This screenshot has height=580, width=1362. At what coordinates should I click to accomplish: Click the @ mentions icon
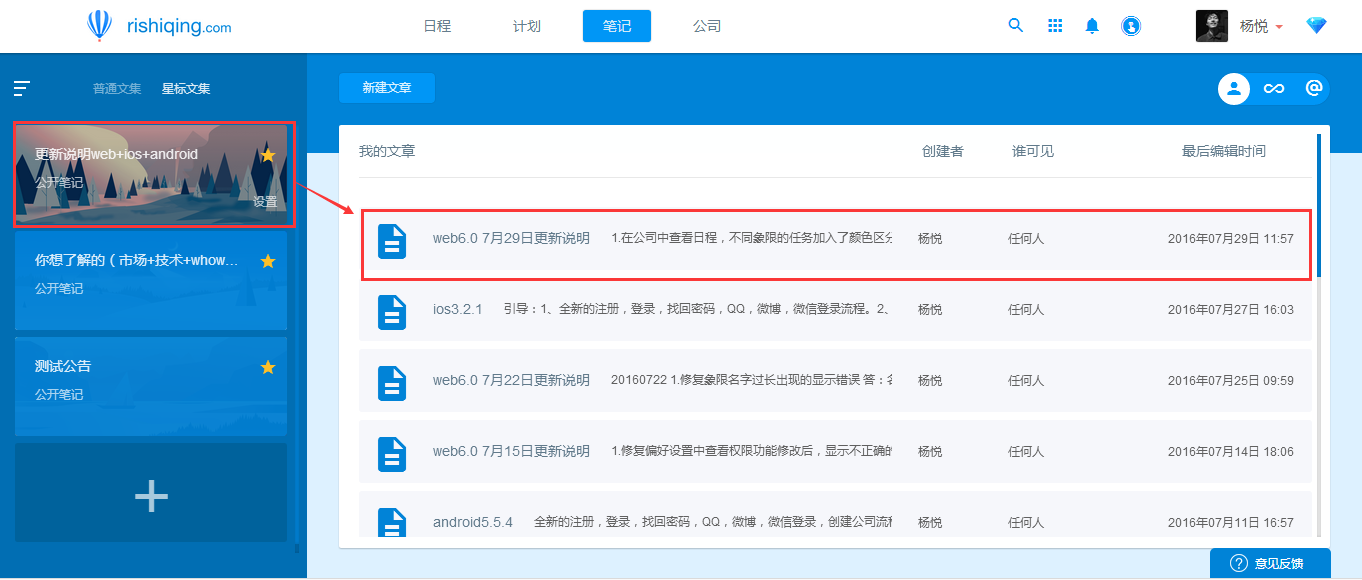[1313, 89]
